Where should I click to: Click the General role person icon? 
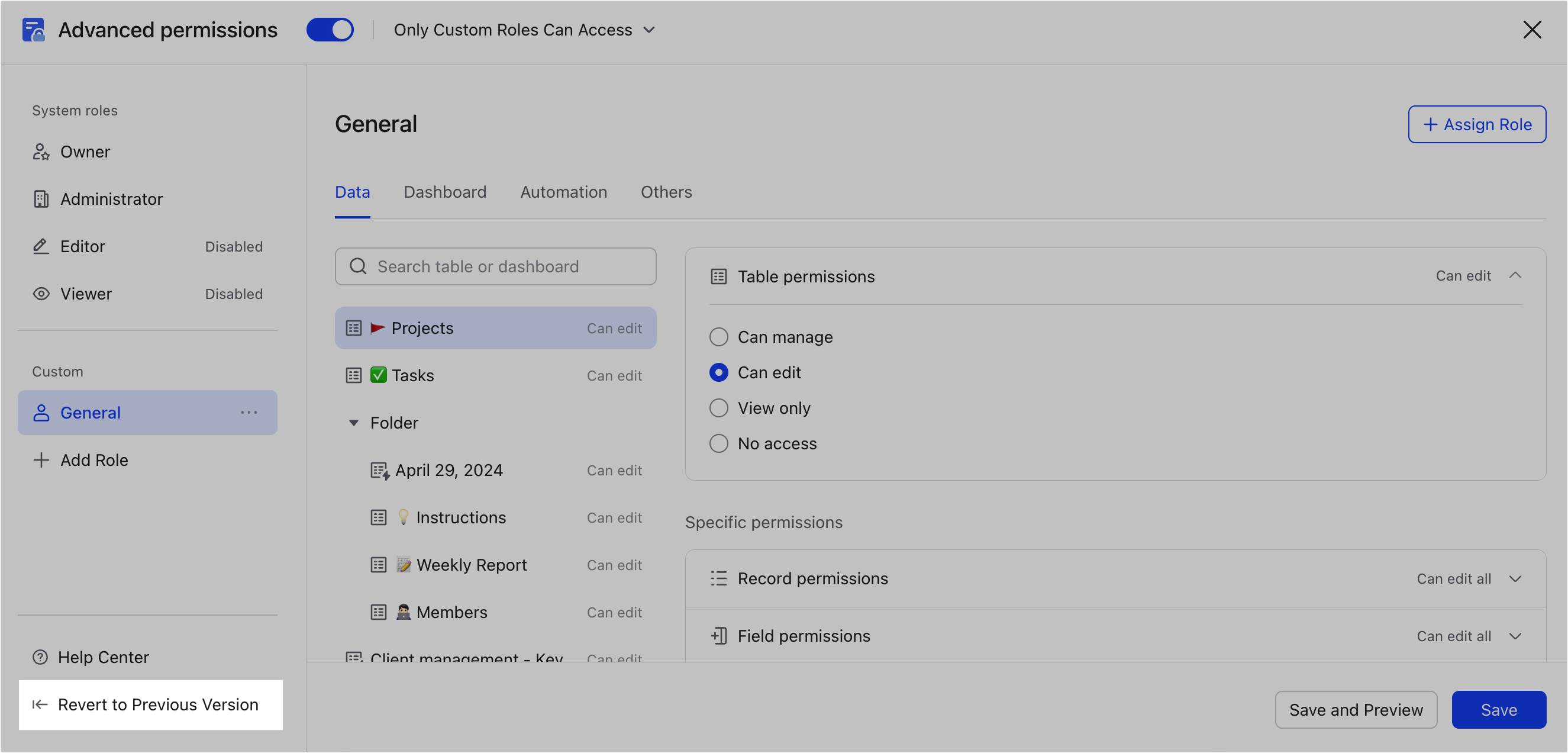click(x=41, y=413)
